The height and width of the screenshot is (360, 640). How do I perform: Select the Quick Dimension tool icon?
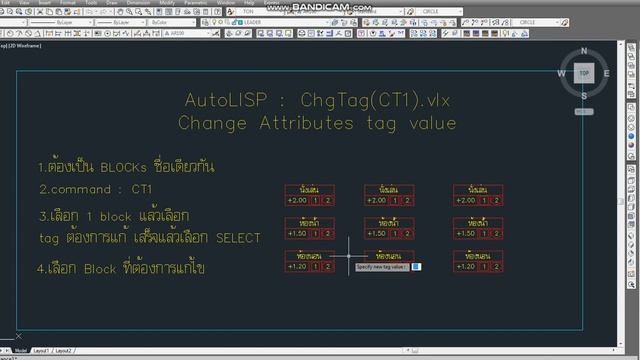click(x=49, y=33)
